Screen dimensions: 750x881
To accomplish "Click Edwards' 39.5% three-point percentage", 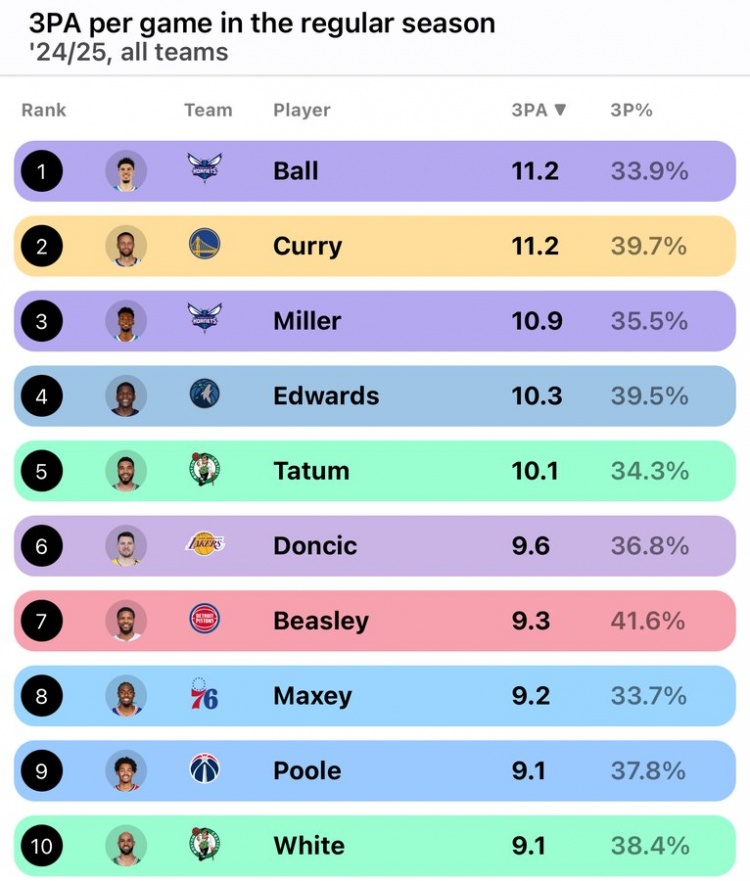I will [x=649, y=395].
